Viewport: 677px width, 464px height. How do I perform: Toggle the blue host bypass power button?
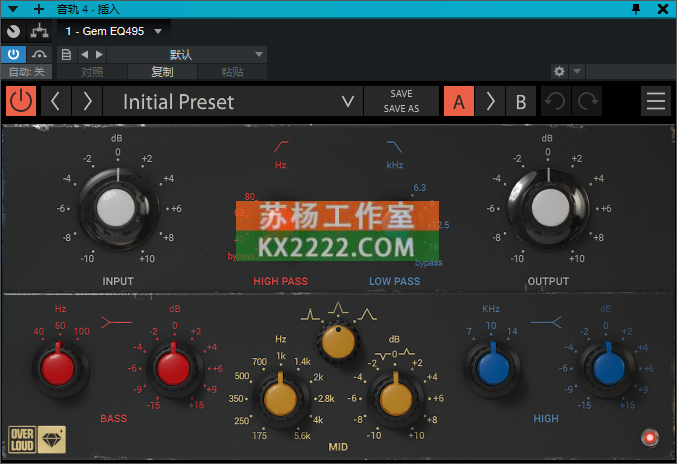(13, 54)
